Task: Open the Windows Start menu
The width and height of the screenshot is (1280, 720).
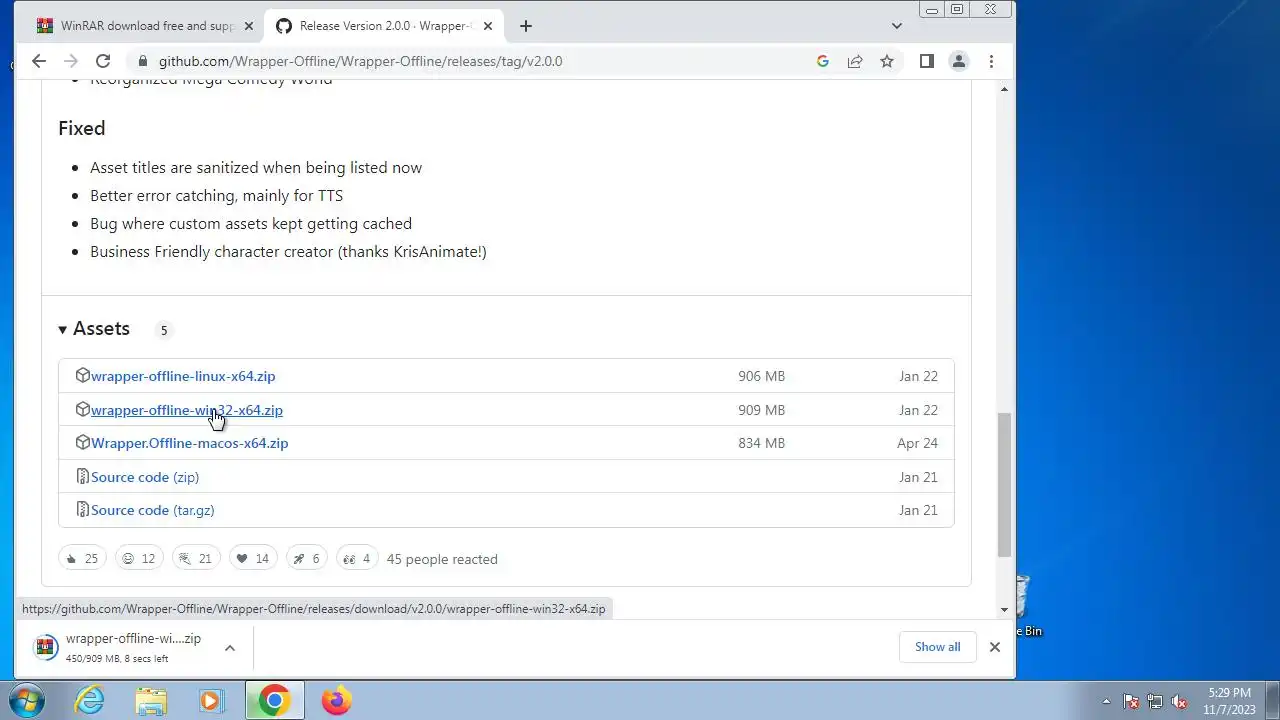Action: tap(27, 700)
